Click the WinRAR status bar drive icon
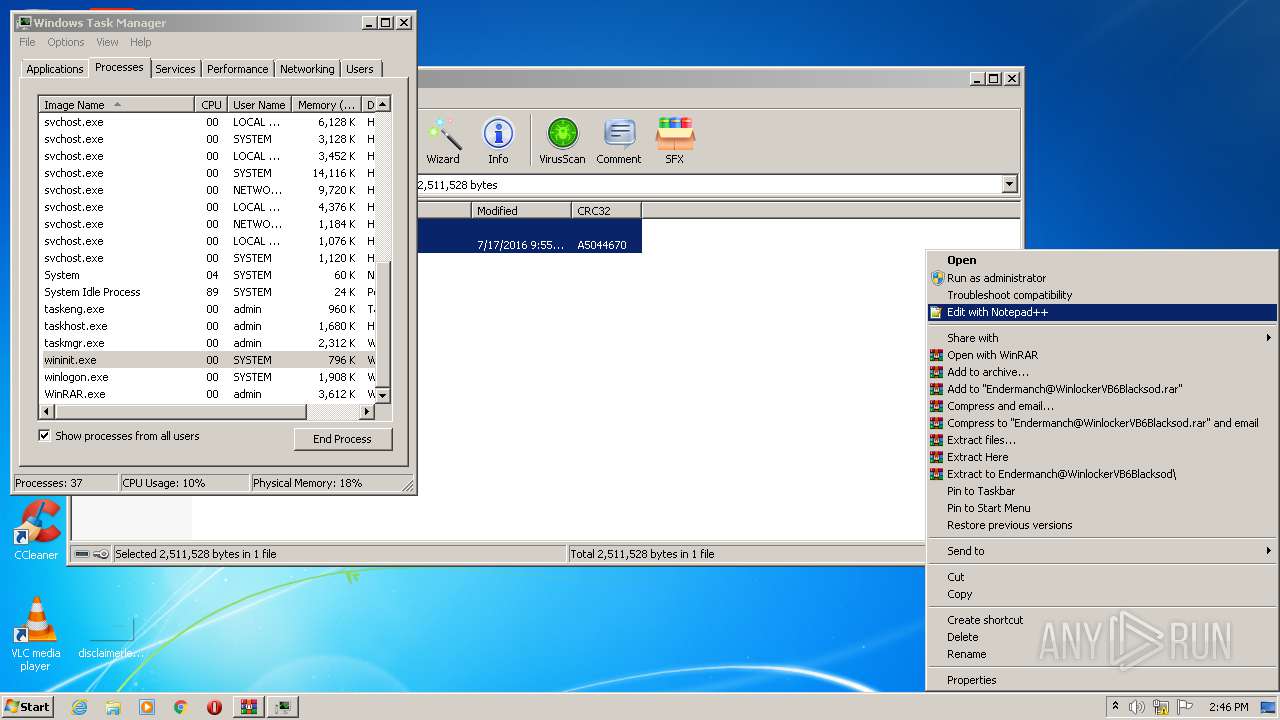This screenshot has width=1280, height=720. click(x=82, y=554)
